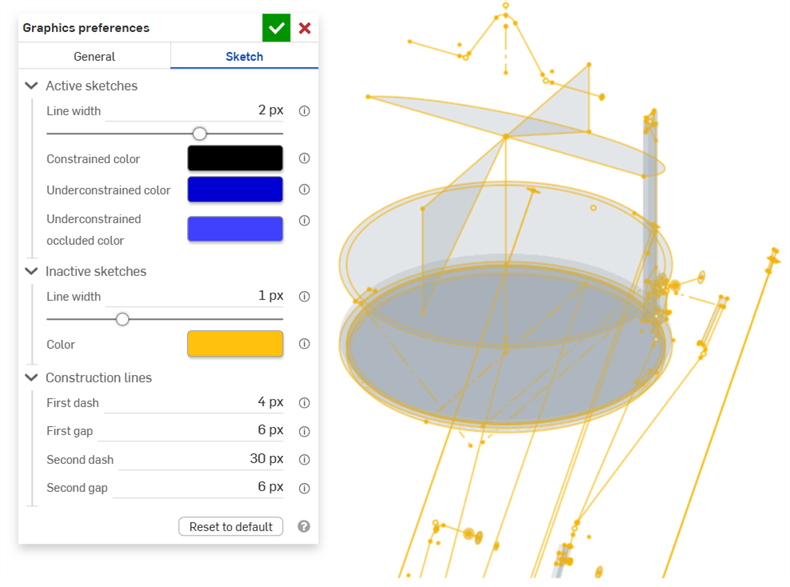Viewport: 790px width, 587px height.
Task: Switch to the General tab
Action: [x=94, y=56]
